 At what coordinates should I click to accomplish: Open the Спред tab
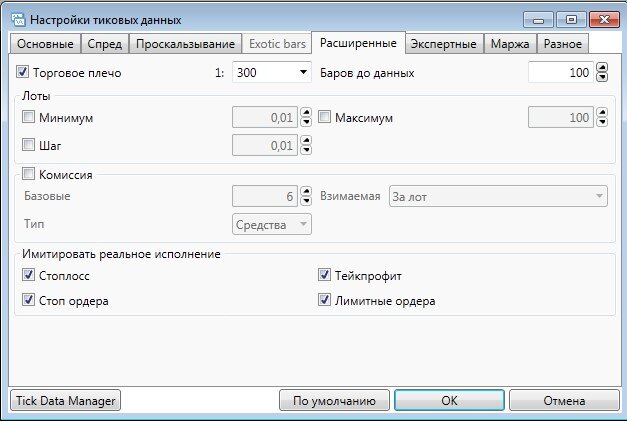tap(105, 44)
